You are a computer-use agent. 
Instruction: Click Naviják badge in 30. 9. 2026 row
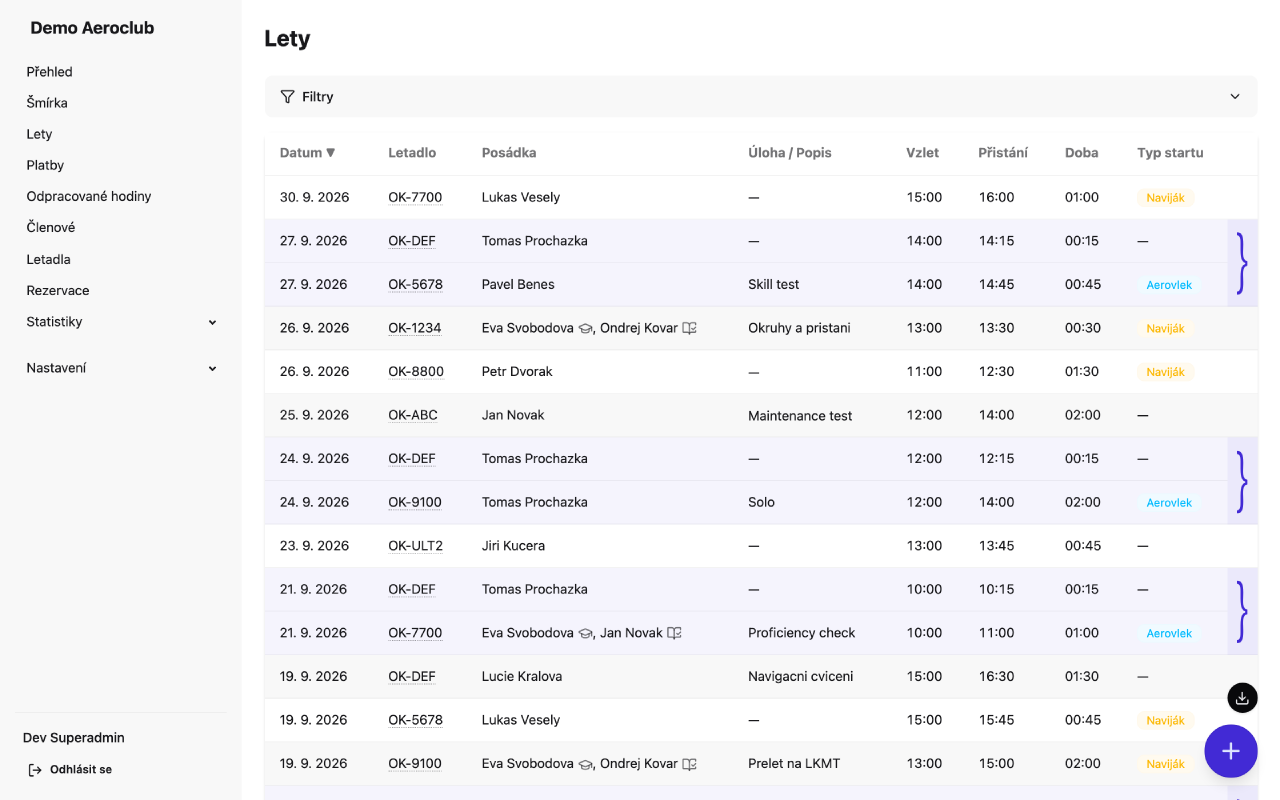tap(1165, 198)
